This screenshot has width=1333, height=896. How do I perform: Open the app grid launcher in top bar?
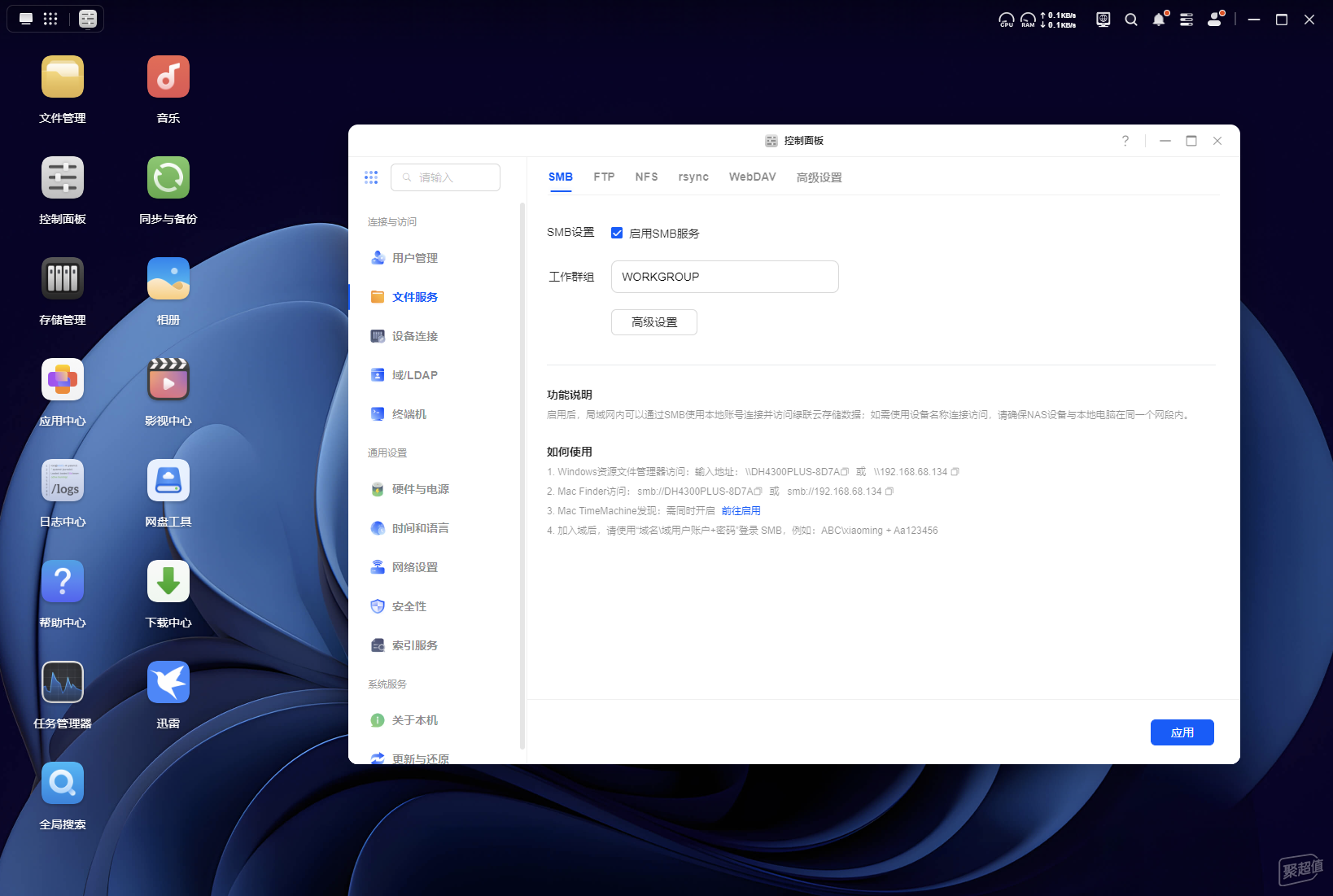50,19
